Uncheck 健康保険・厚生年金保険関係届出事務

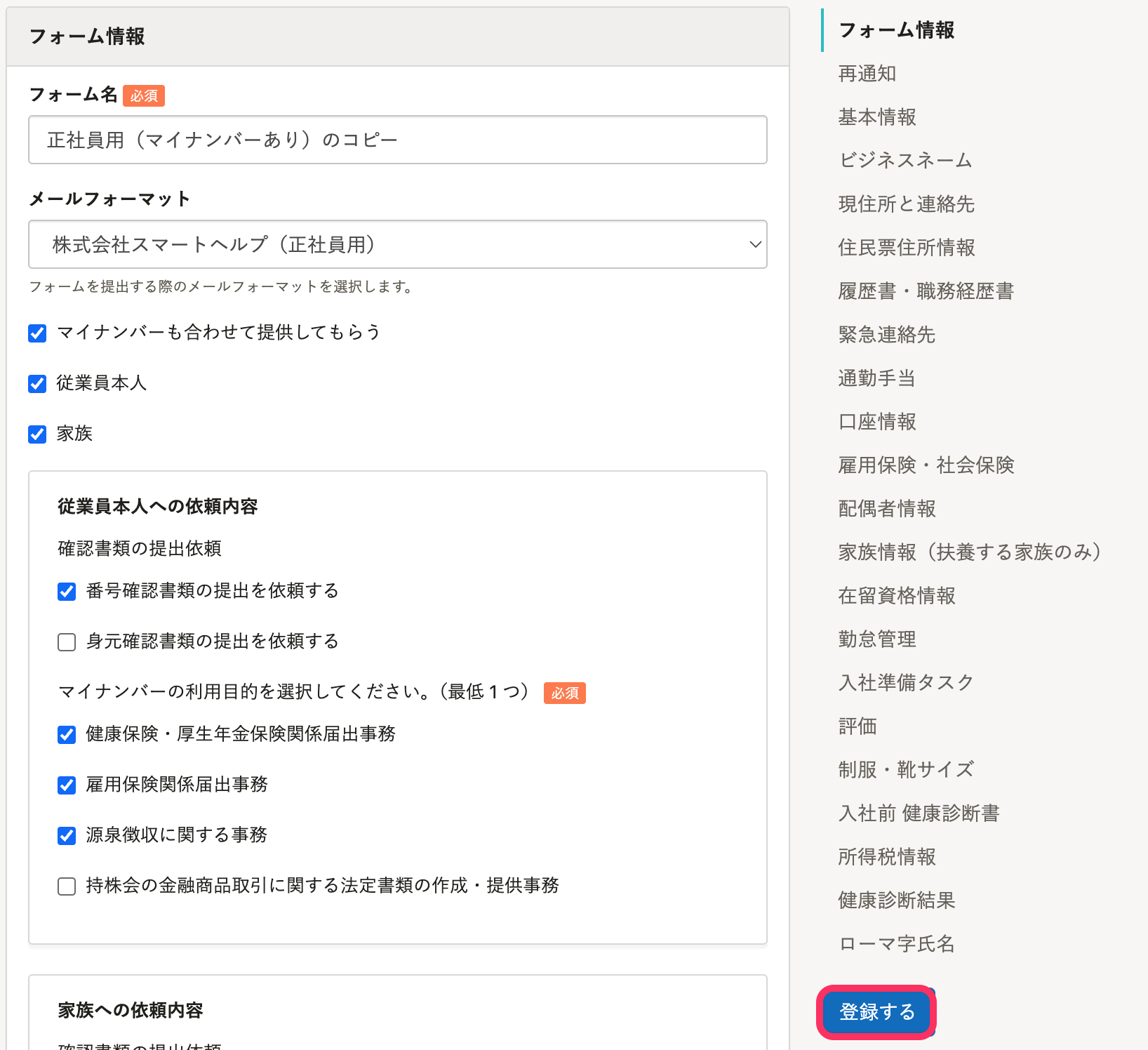pyautogui.click(x=67, y=734)
